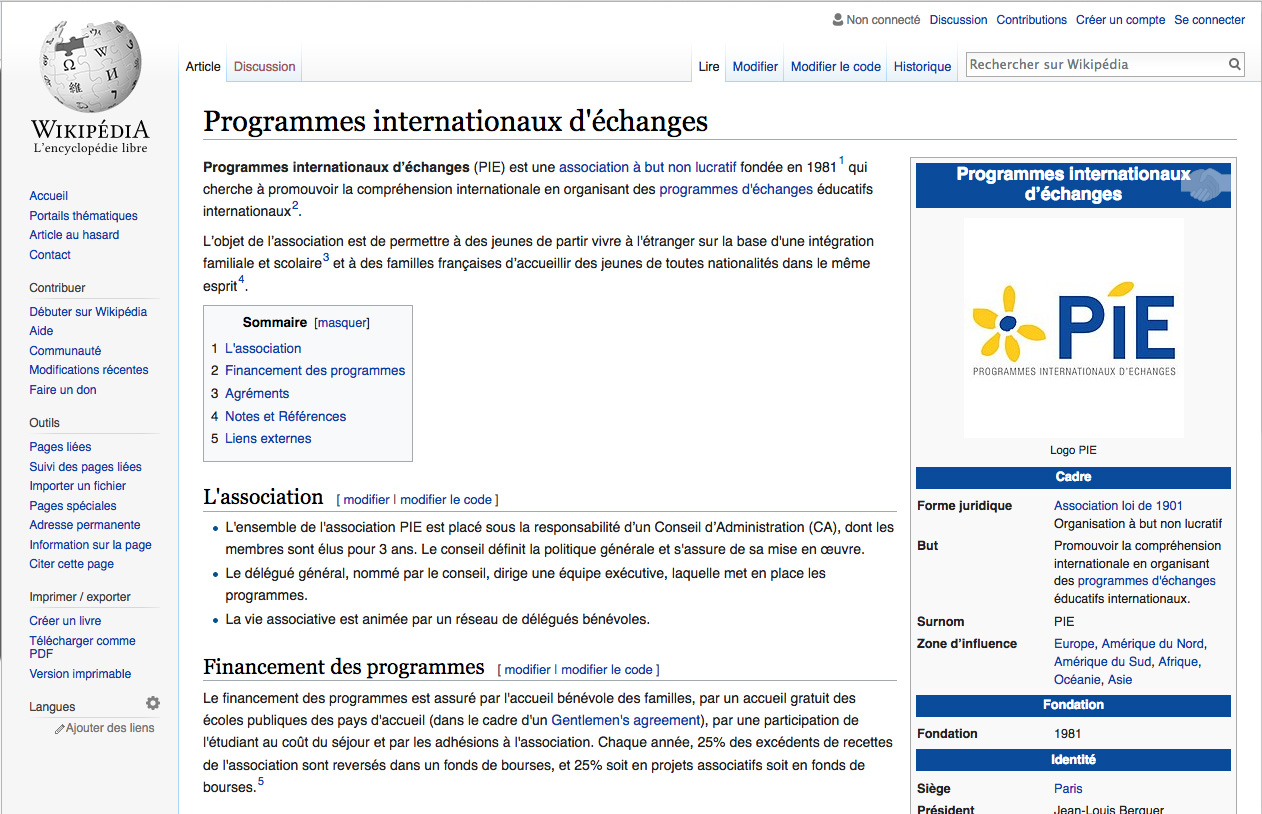Open Europe link in Zone d'influence
The width and height of the screenshot is (1262, 814).
click(1074, 644)
